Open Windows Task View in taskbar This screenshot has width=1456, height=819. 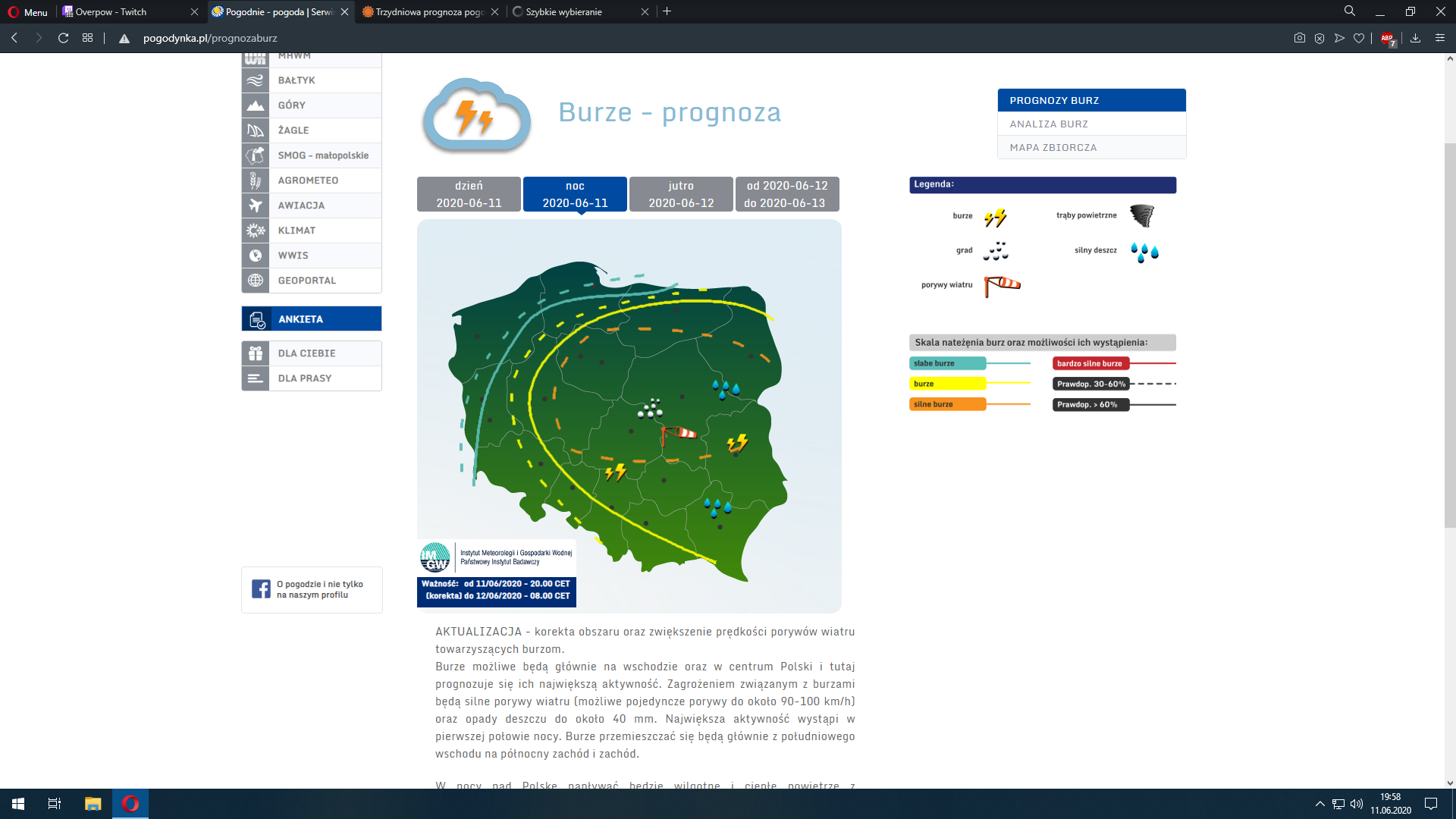[x=54, y=804]
